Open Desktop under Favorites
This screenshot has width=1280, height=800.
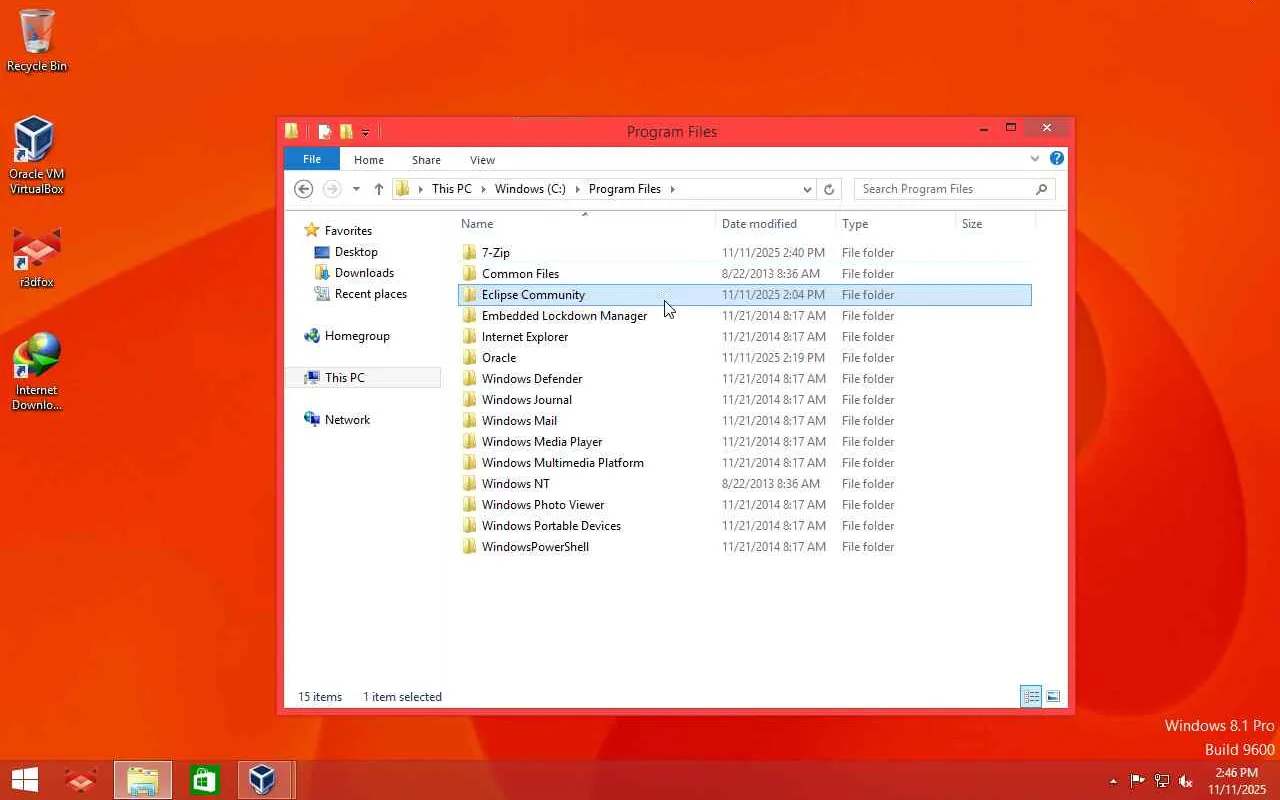point(356,252)
